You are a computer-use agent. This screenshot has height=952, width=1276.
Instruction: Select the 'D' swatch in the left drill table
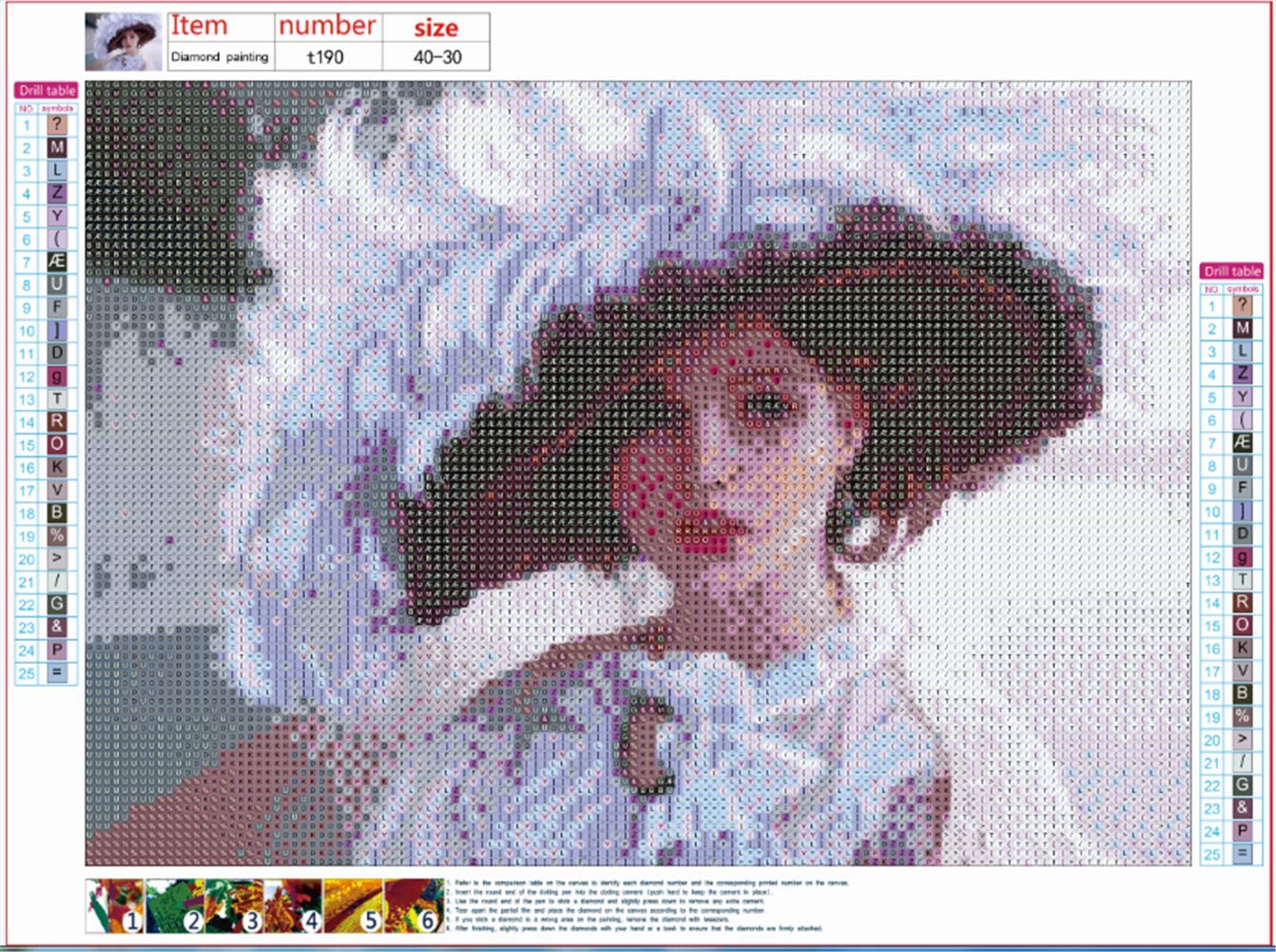point(58,353)
